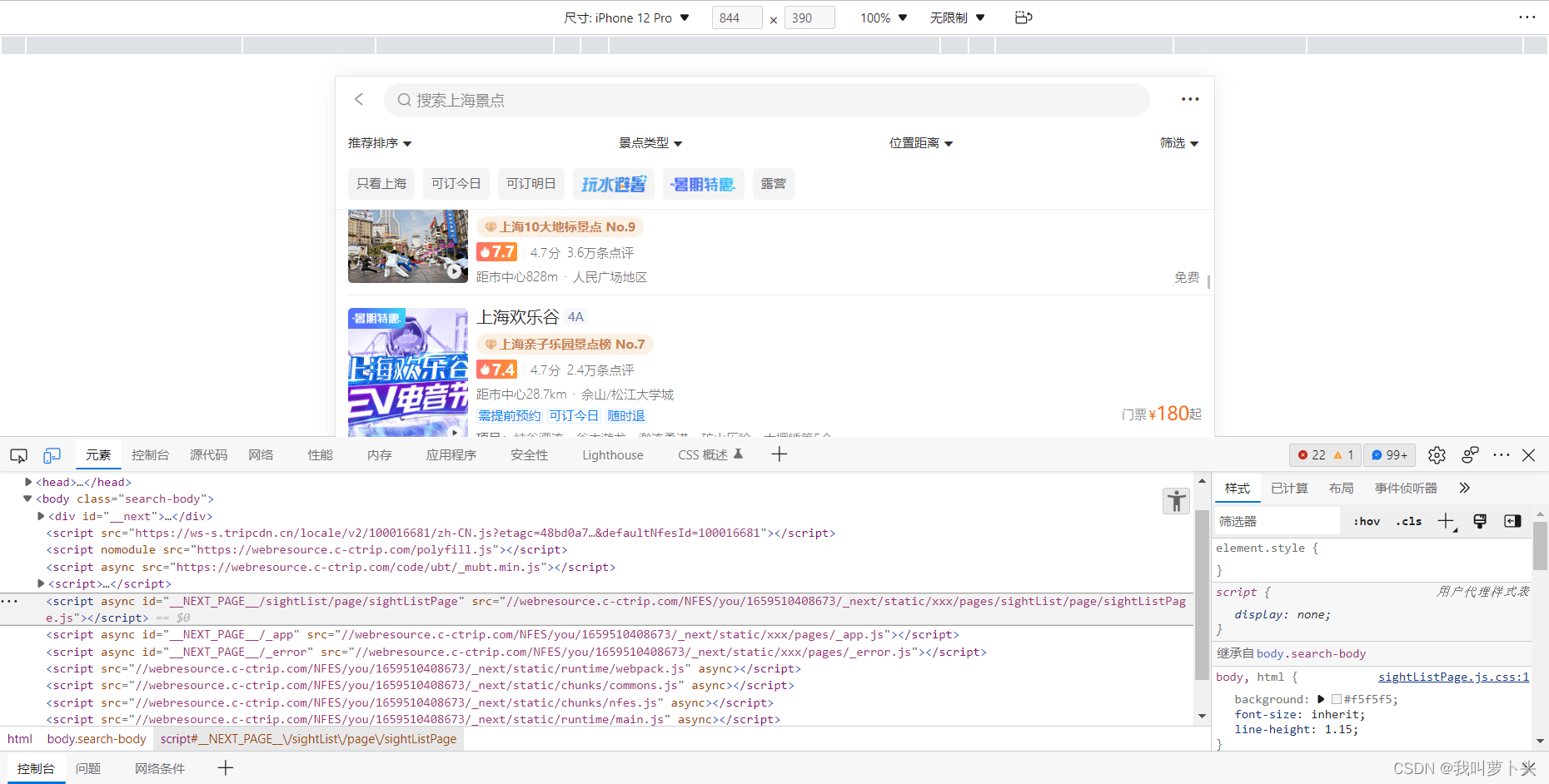Click the error count 22 badge

click(1312, 455)
